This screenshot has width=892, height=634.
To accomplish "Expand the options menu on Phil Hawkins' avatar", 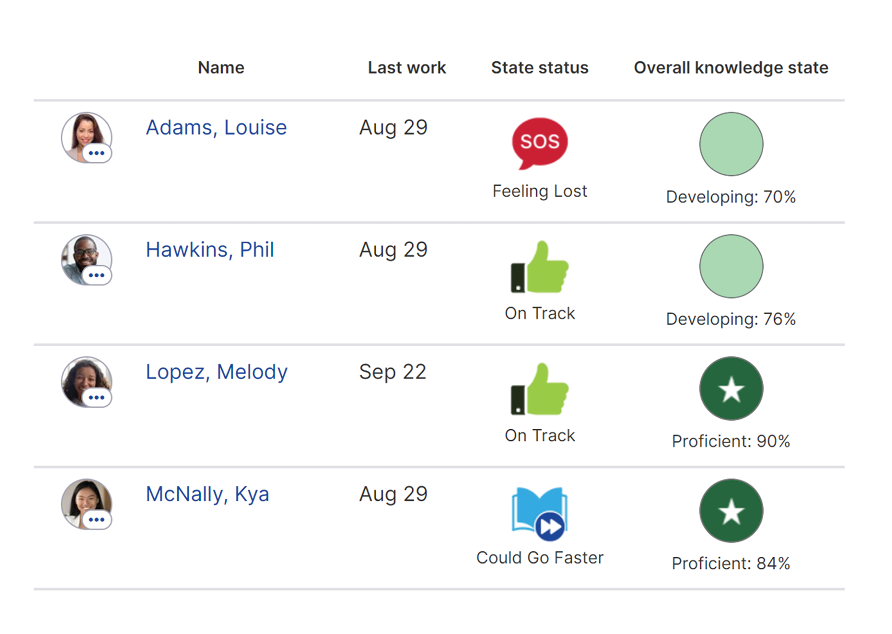I will coord(95,275).
